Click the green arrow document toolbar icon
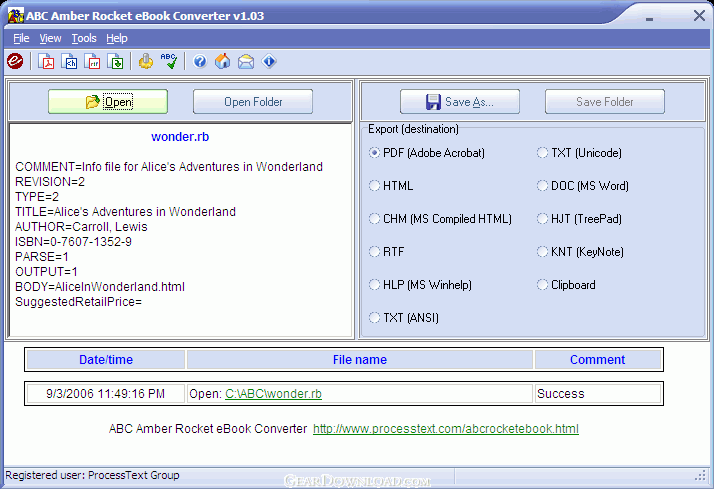The height and width of the screenshot is (489, 714). click(x=116, y=61)
